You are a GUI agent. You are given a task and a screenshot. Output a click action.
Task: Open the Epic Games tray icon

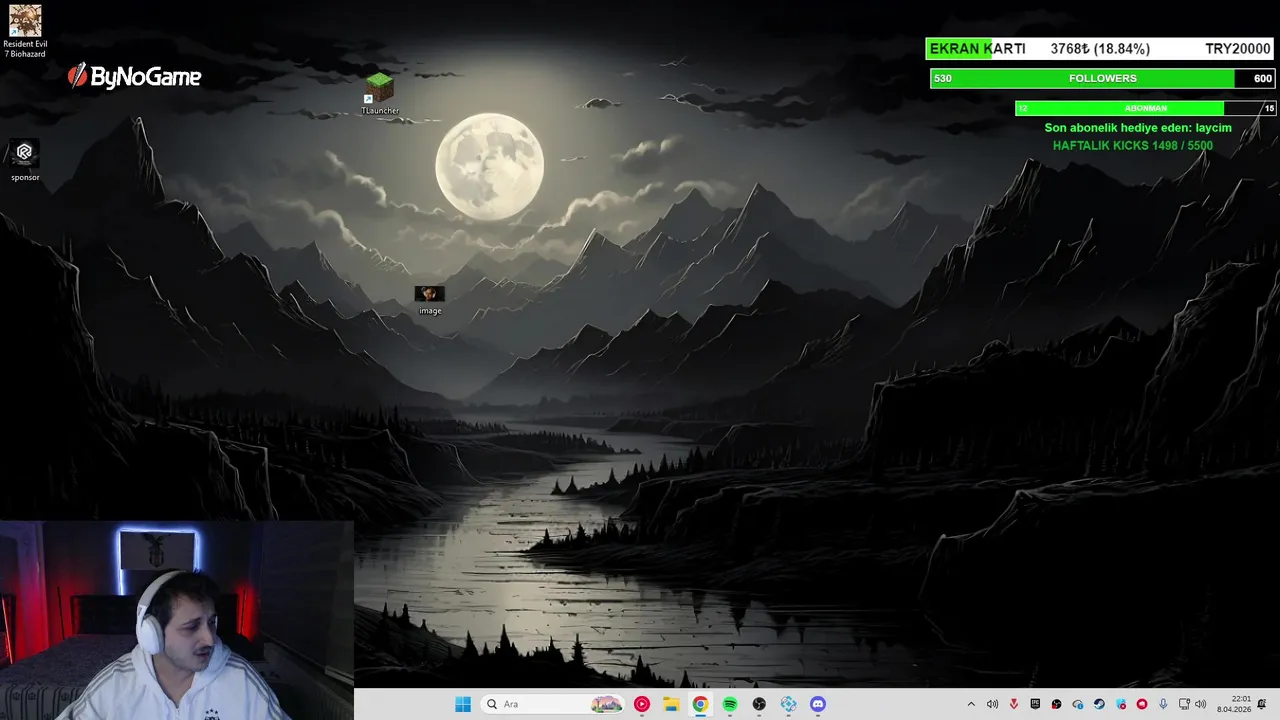click(x=1035, y=704)
